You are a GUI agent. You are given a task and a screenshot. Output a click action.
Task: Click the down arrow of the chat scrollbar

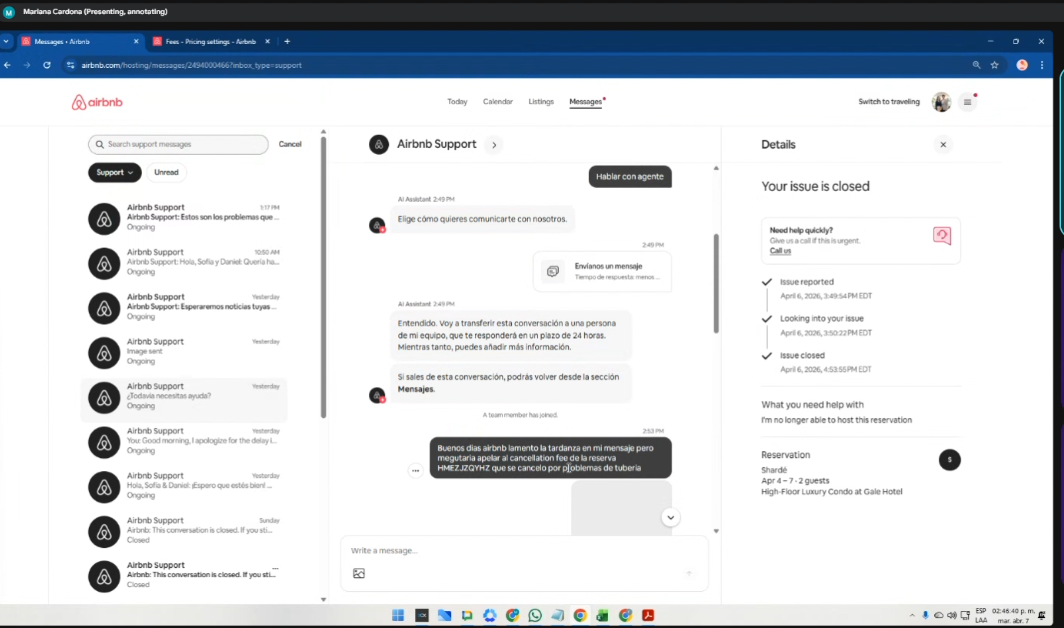(x=716, y=532)
